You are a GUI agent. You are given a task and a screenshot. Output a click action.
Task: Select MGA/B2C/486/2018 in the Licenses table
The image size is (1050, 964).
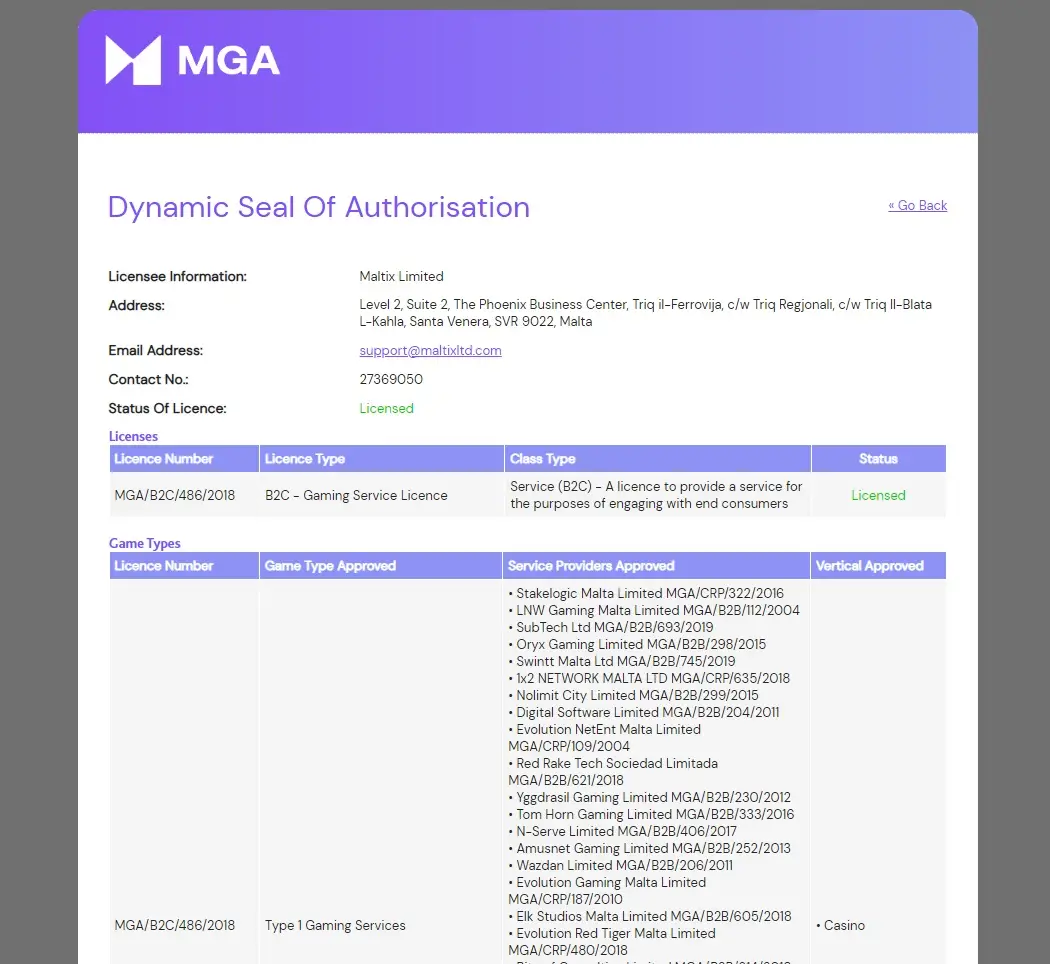pos(175,495)
